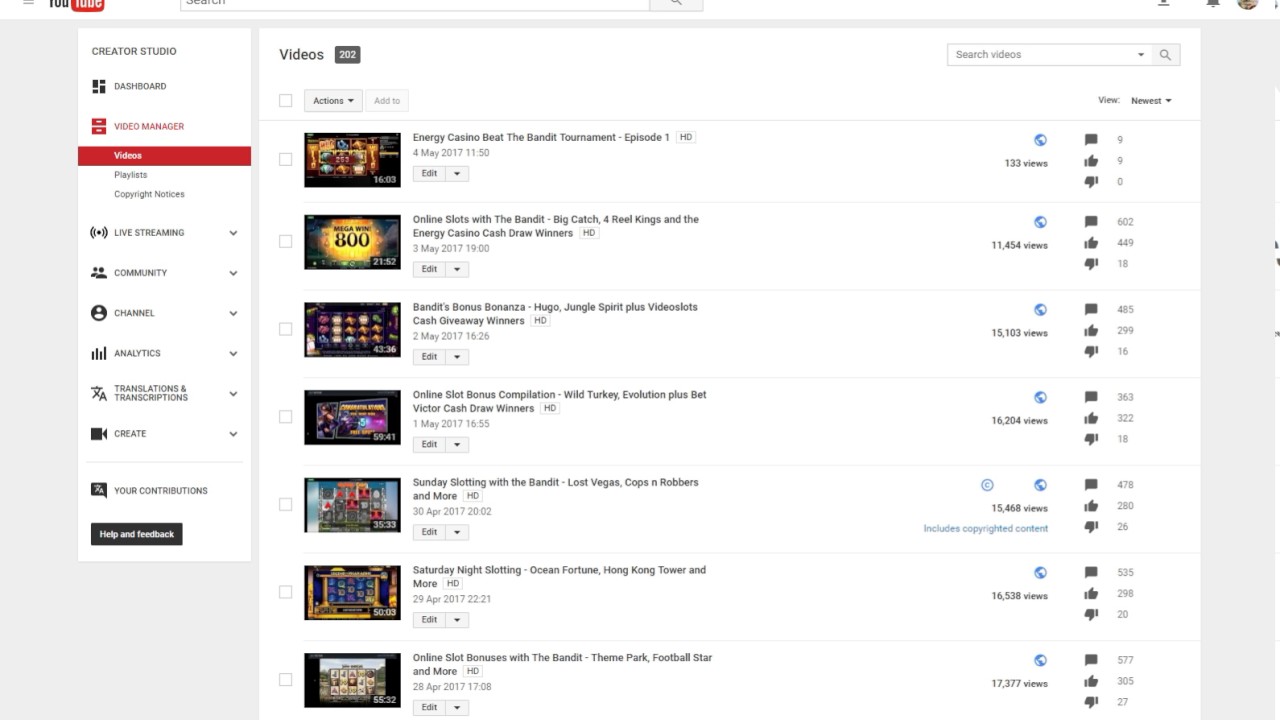
Task: Open the Newest view sort dropdown
Action: click(1151, 101)
